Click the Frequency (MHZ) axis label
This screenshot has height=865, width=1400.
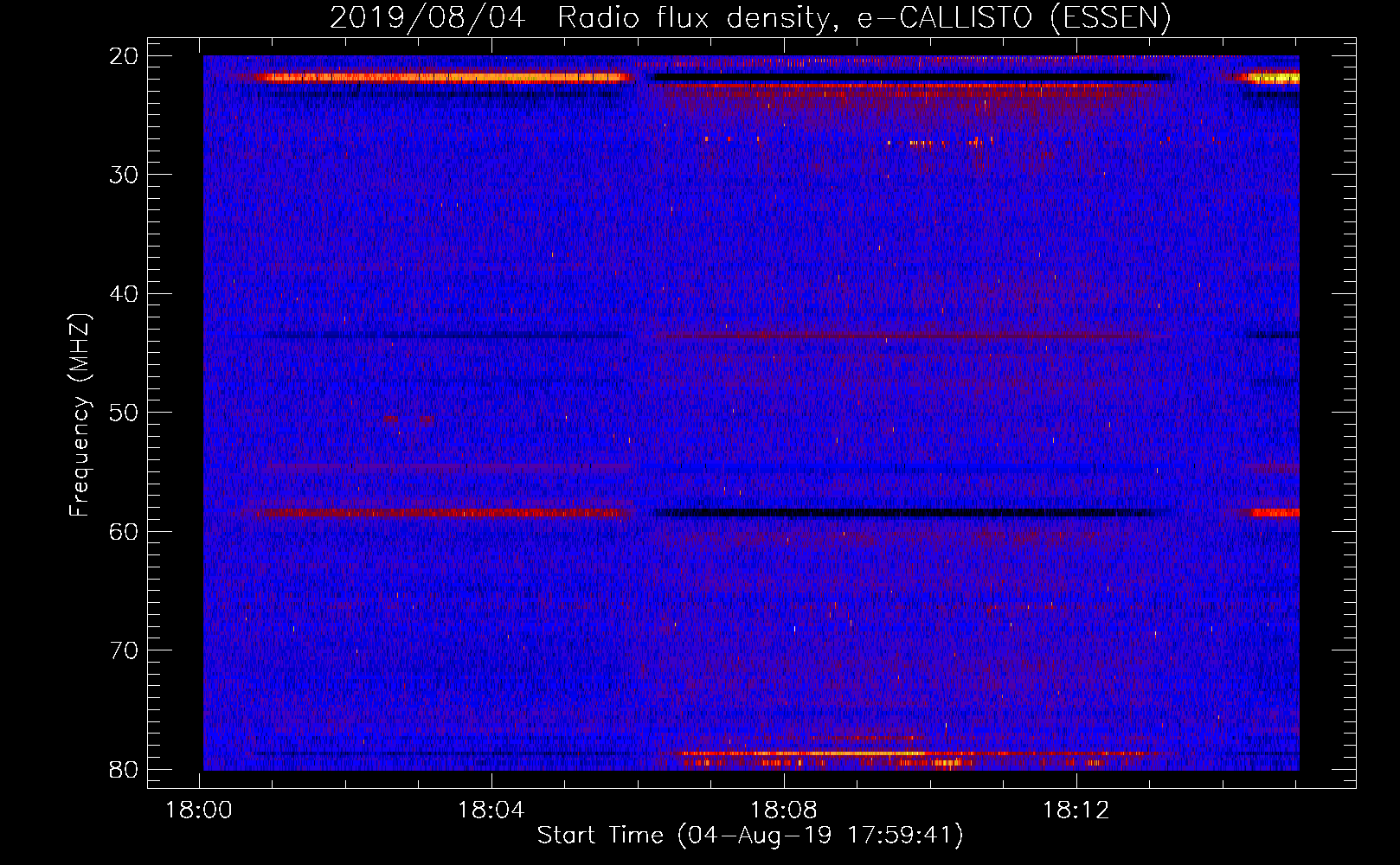tap(80, 415)
